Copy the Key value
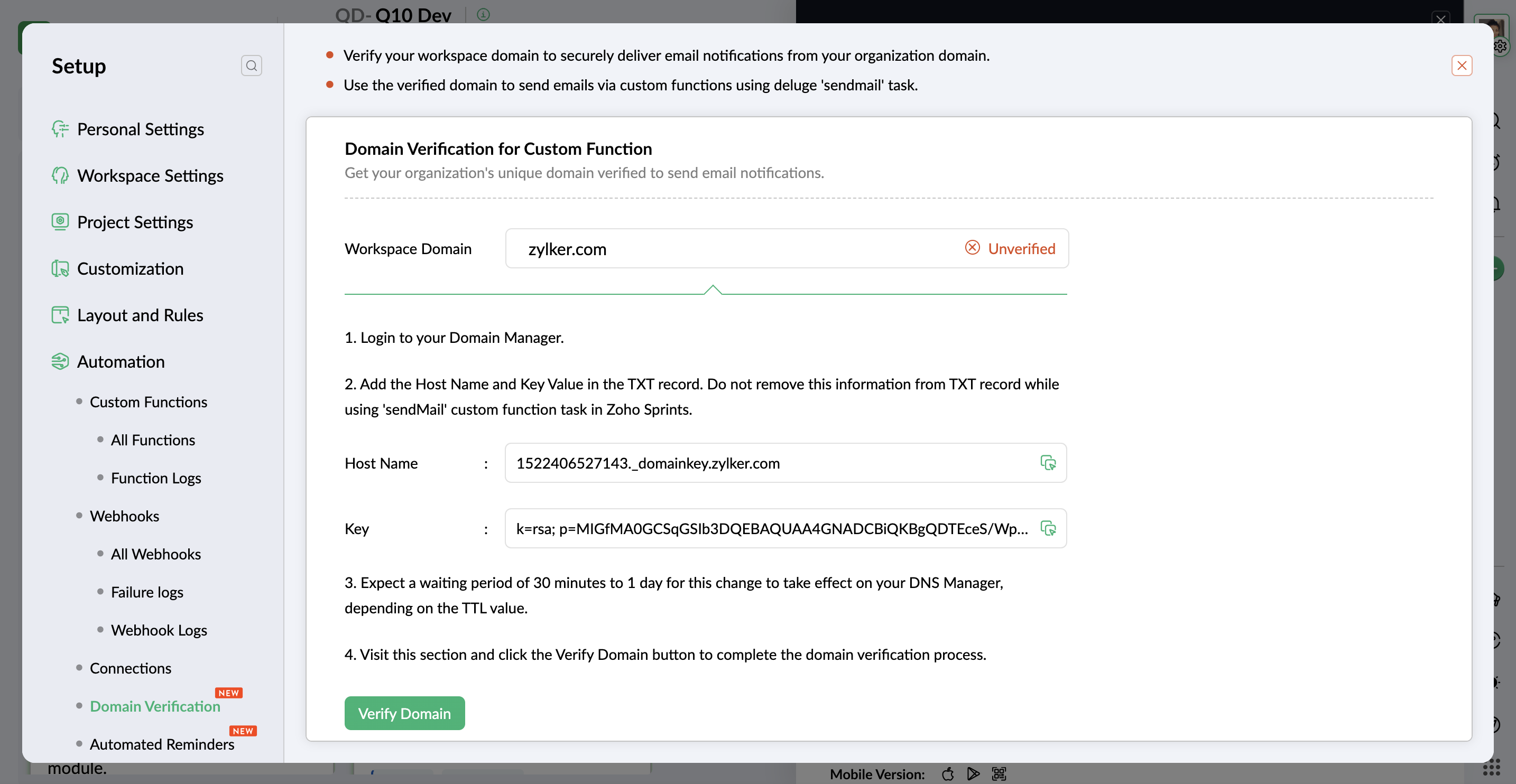The image size is (1516, 784). [x=1048, y=528]
